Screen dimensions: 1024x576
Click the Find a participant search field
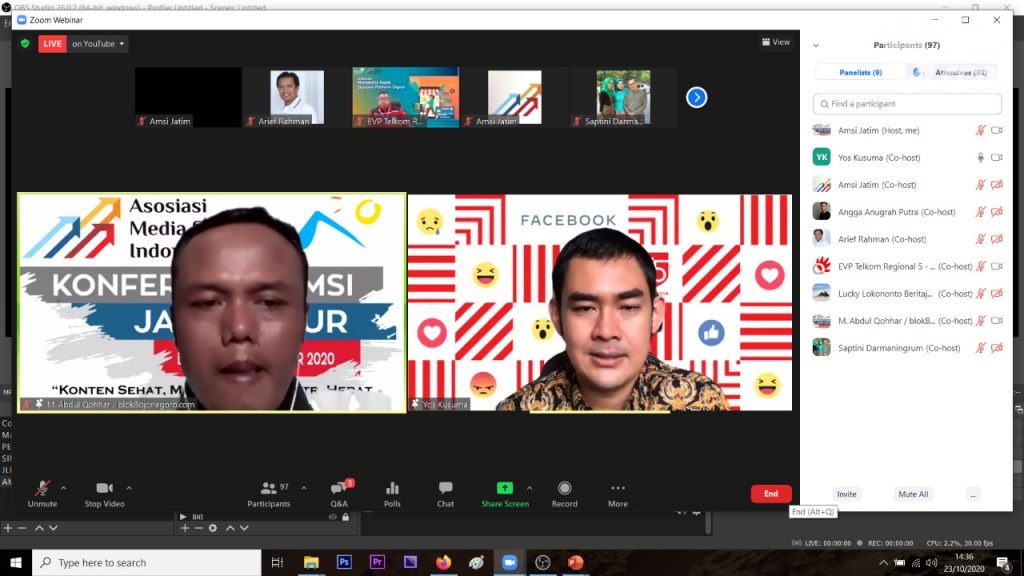(x=907, y=104)
